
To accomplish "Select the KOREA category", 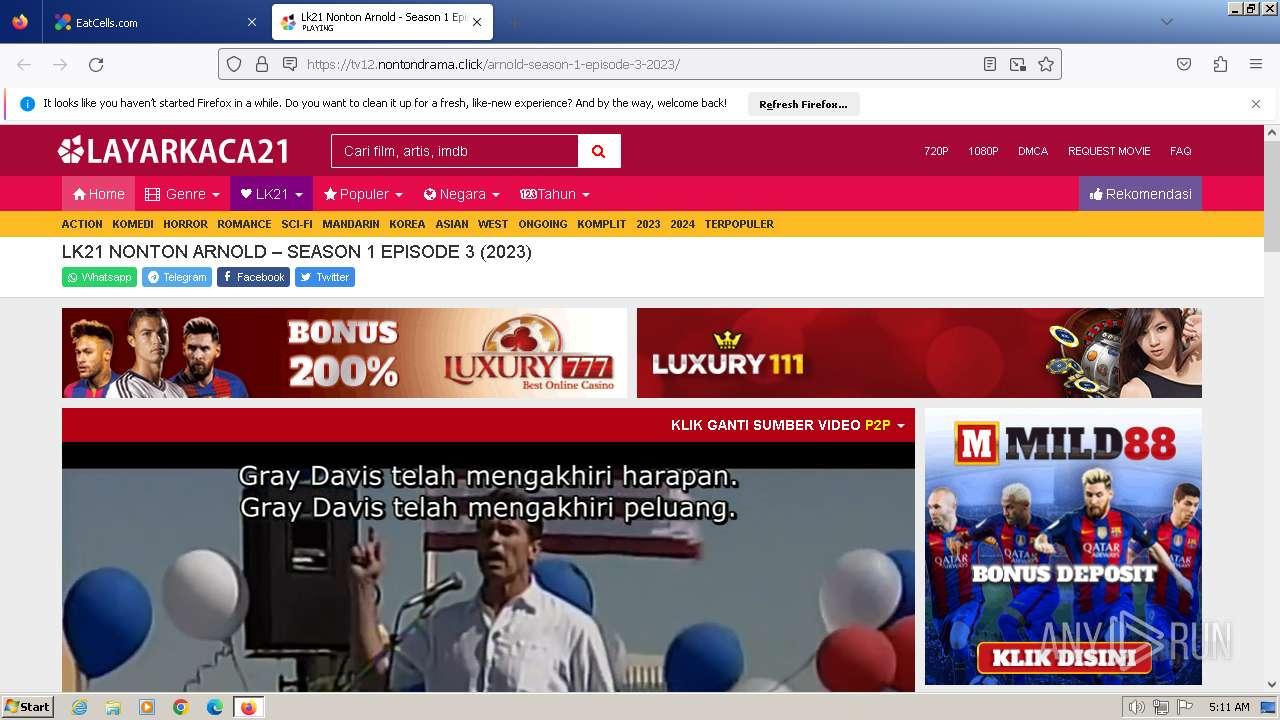I will point(407,224).
